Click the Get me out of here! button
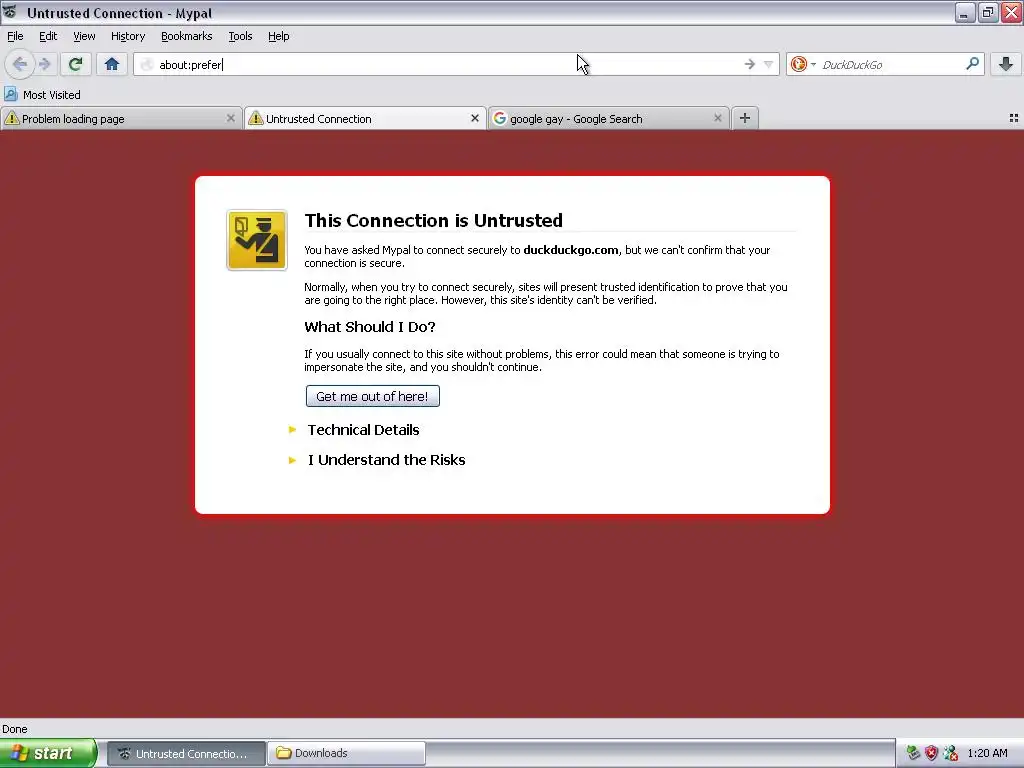The height and width of the screenshot is (768, 1024). click(372, 396)
